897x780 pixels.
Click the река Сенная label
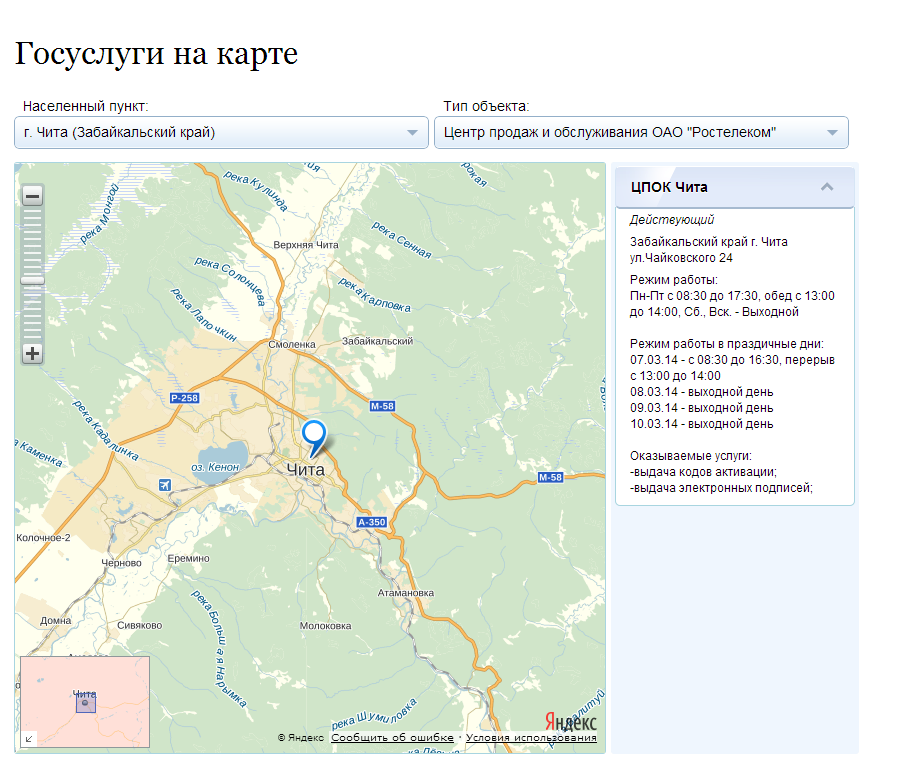tap(402, 240)
